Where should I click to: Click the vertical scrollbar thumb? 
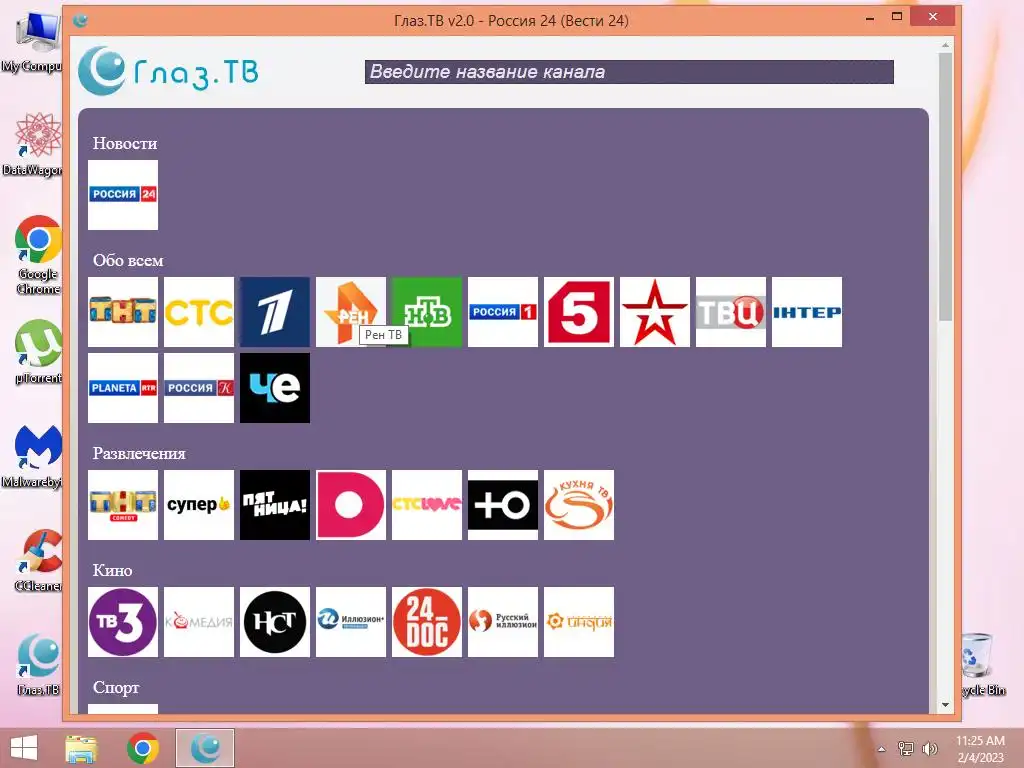tap(945, 186)
